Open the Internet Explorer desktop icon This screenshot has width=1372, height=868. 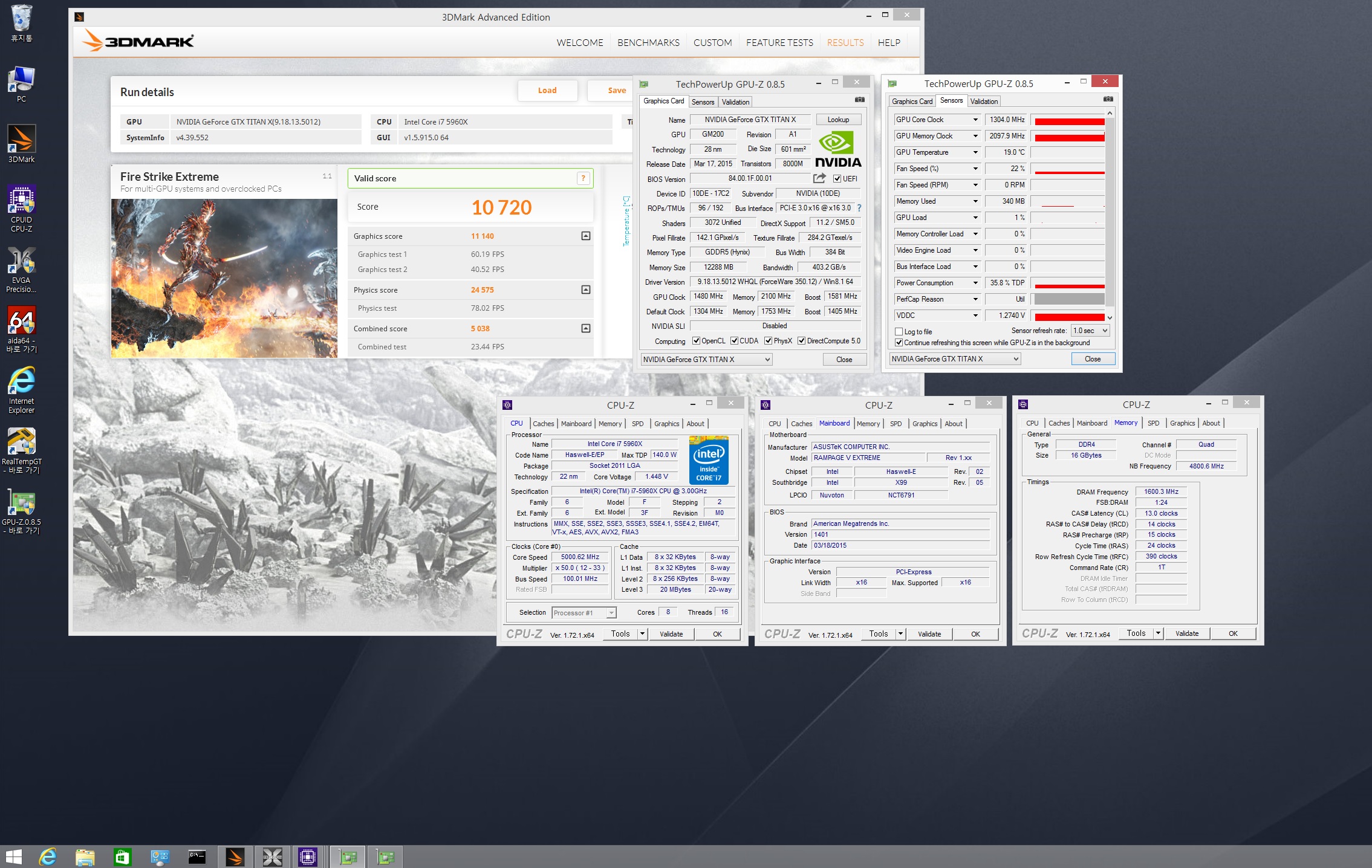pyautogui.click(x=21, y=391)
